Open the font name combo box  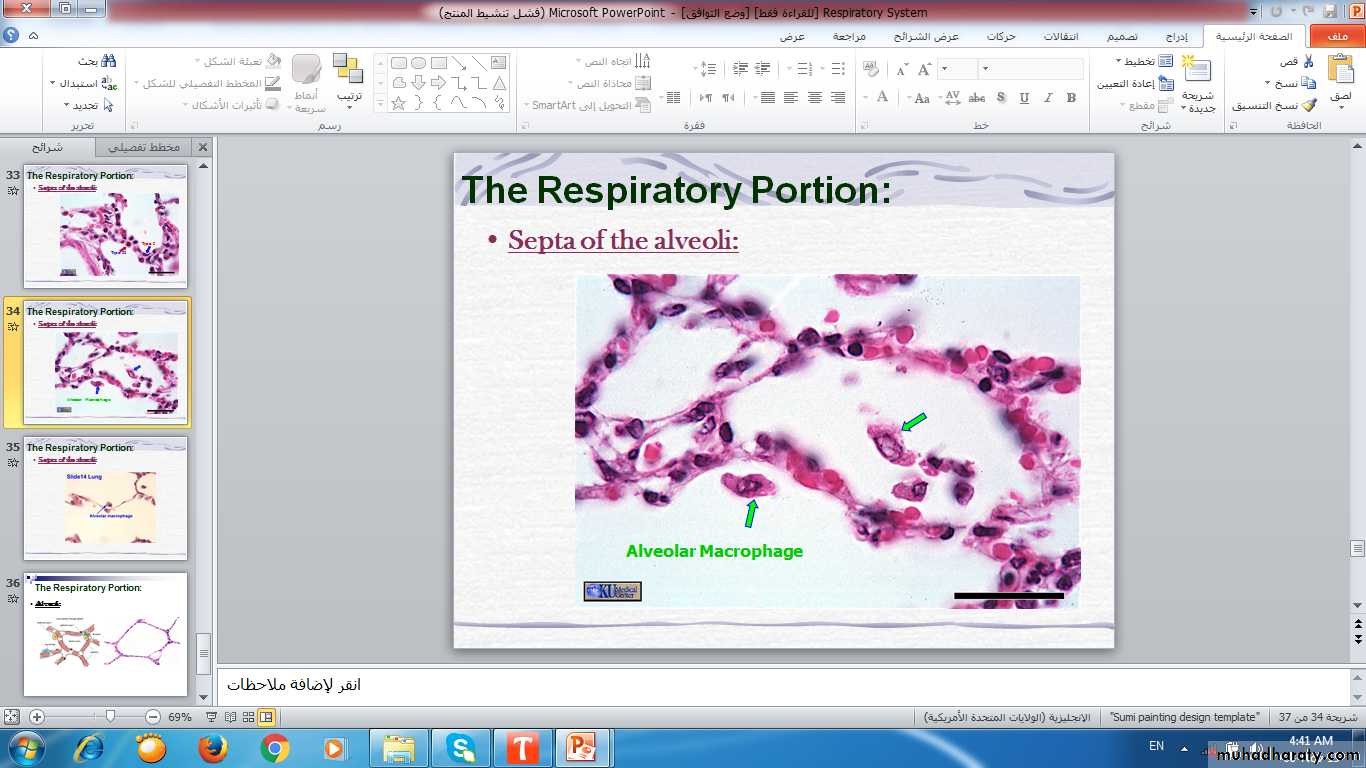tap(1030, 69)
